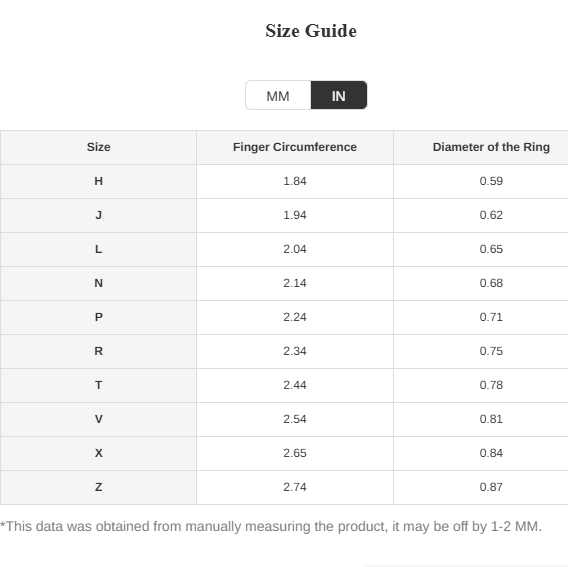Select size P row label

click(99, 317)
